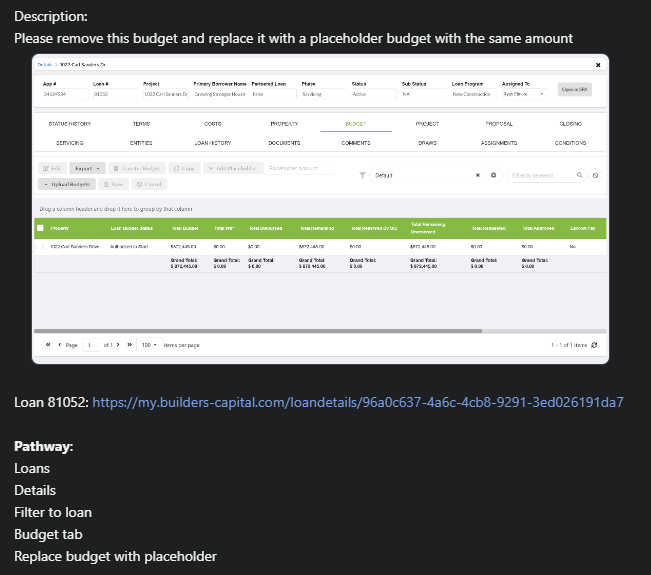Open the 100 items per page dropdown

149,345
